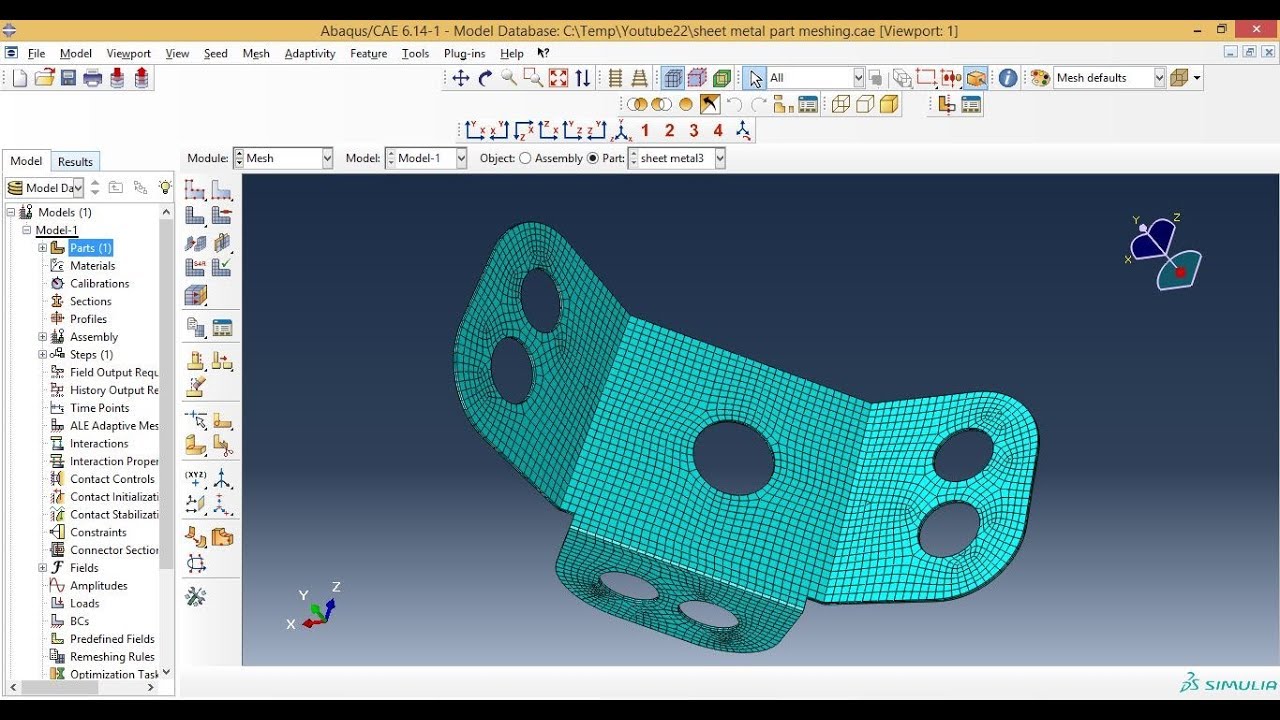Click the model tree horizontal scrollbar

coord(83,687)
